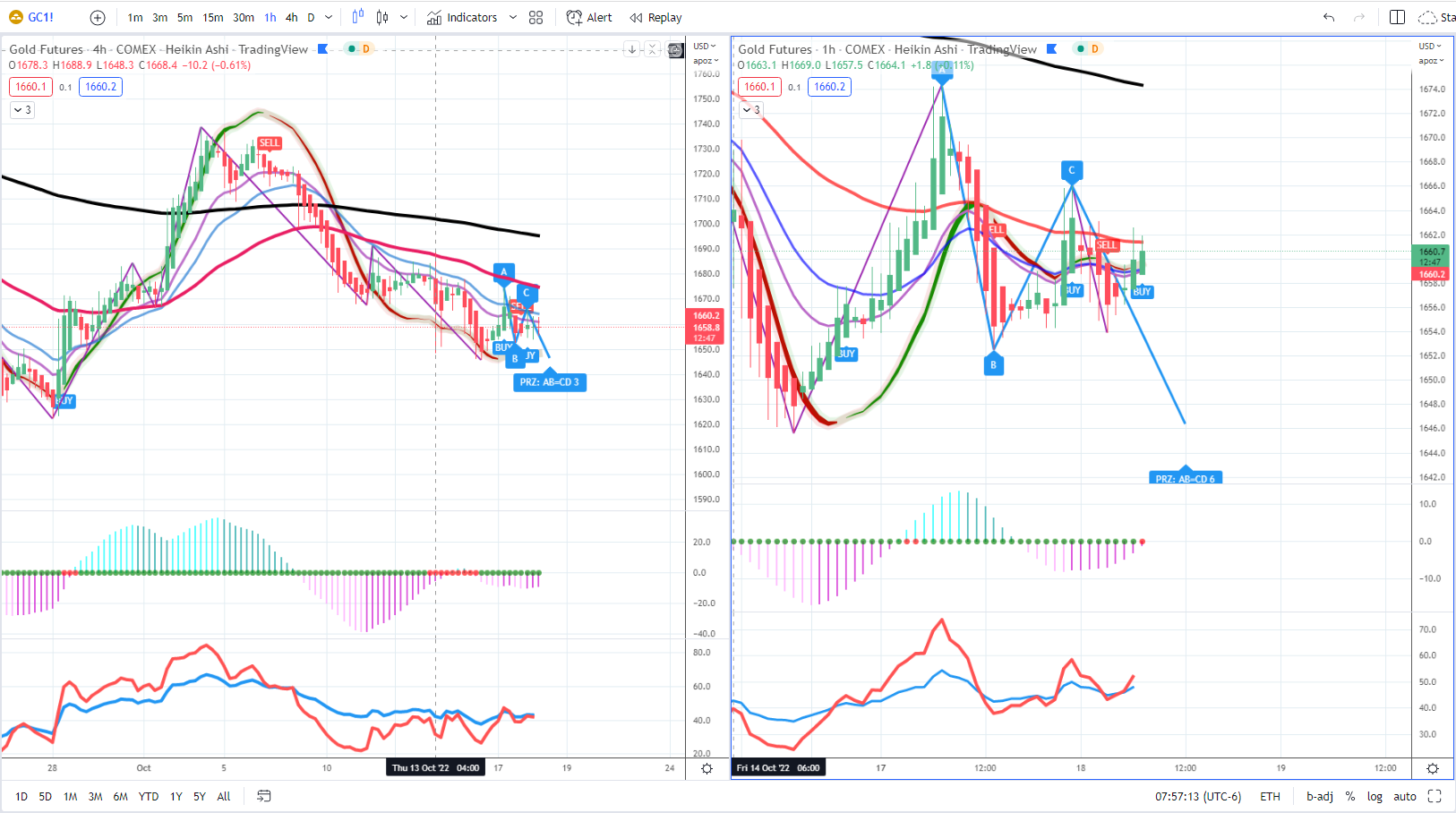Open 1h chart time axis settings gear
This screenshot has width=1456, height=813.
1433,768
